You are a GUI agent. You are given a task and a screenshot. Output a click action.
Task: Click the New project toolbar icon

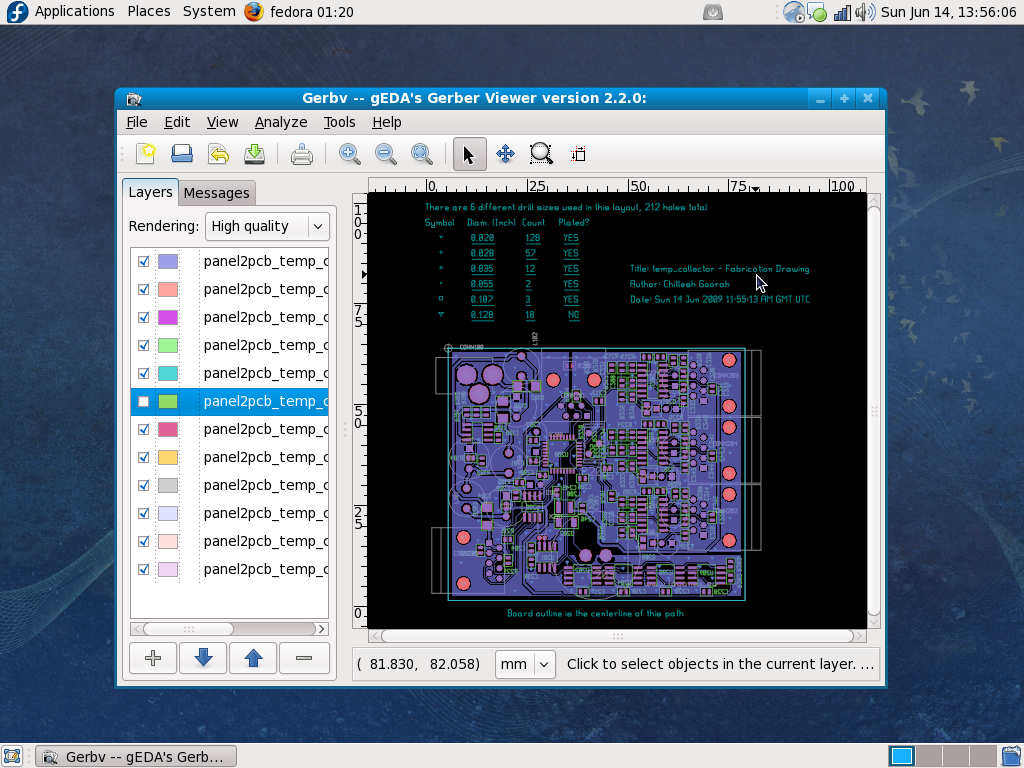[147, 154]
